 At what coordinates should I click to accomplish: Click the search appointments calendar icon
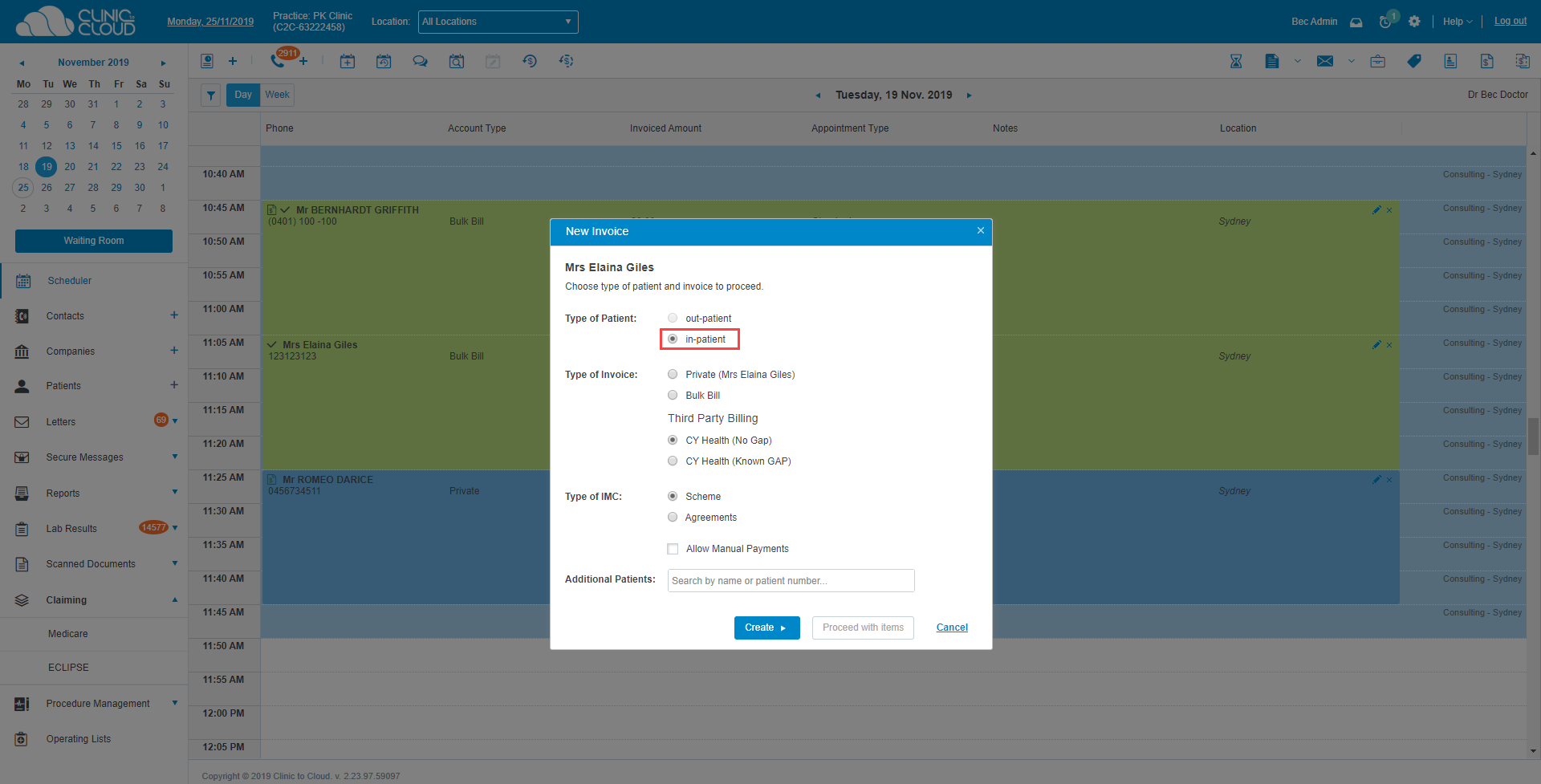(x=457, y=61)
